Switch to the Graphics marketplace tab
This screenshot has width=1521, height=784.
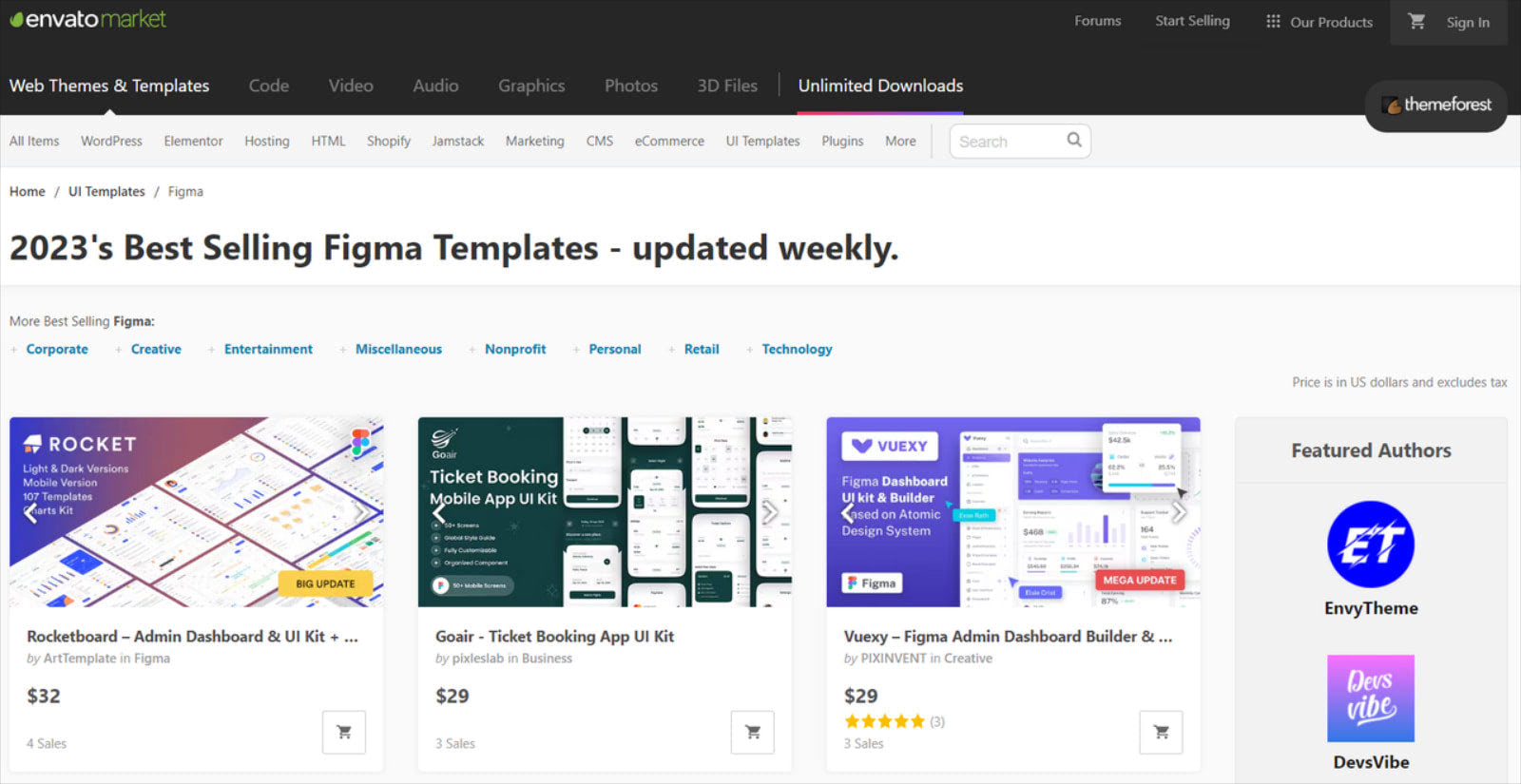531,86
